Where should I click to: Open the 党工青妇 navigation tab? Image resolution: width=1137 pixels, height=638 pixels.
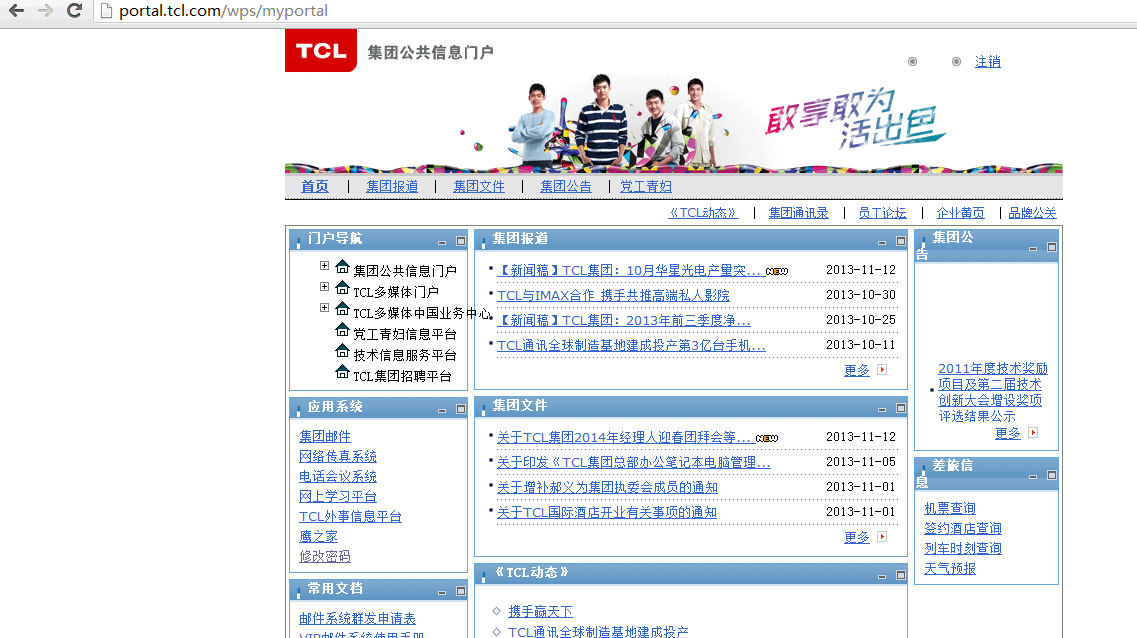(645, 186)
